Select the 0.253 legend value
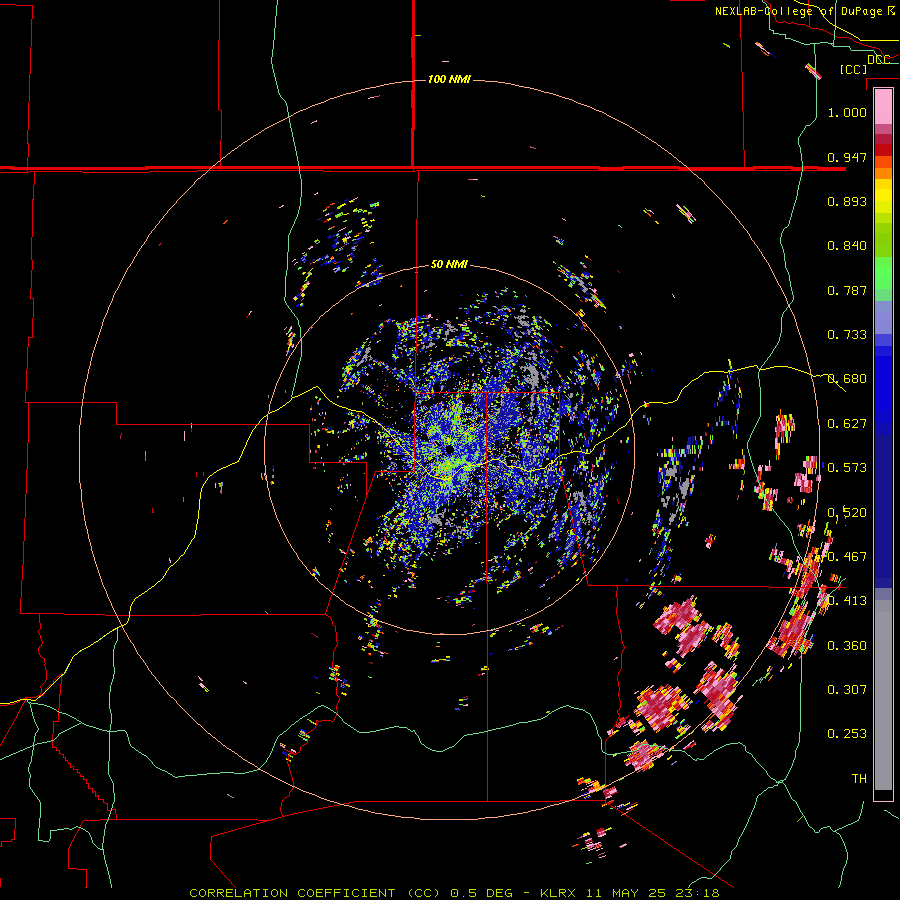The height and width of the screenshot is (900, 900). [x=847, y=734]
